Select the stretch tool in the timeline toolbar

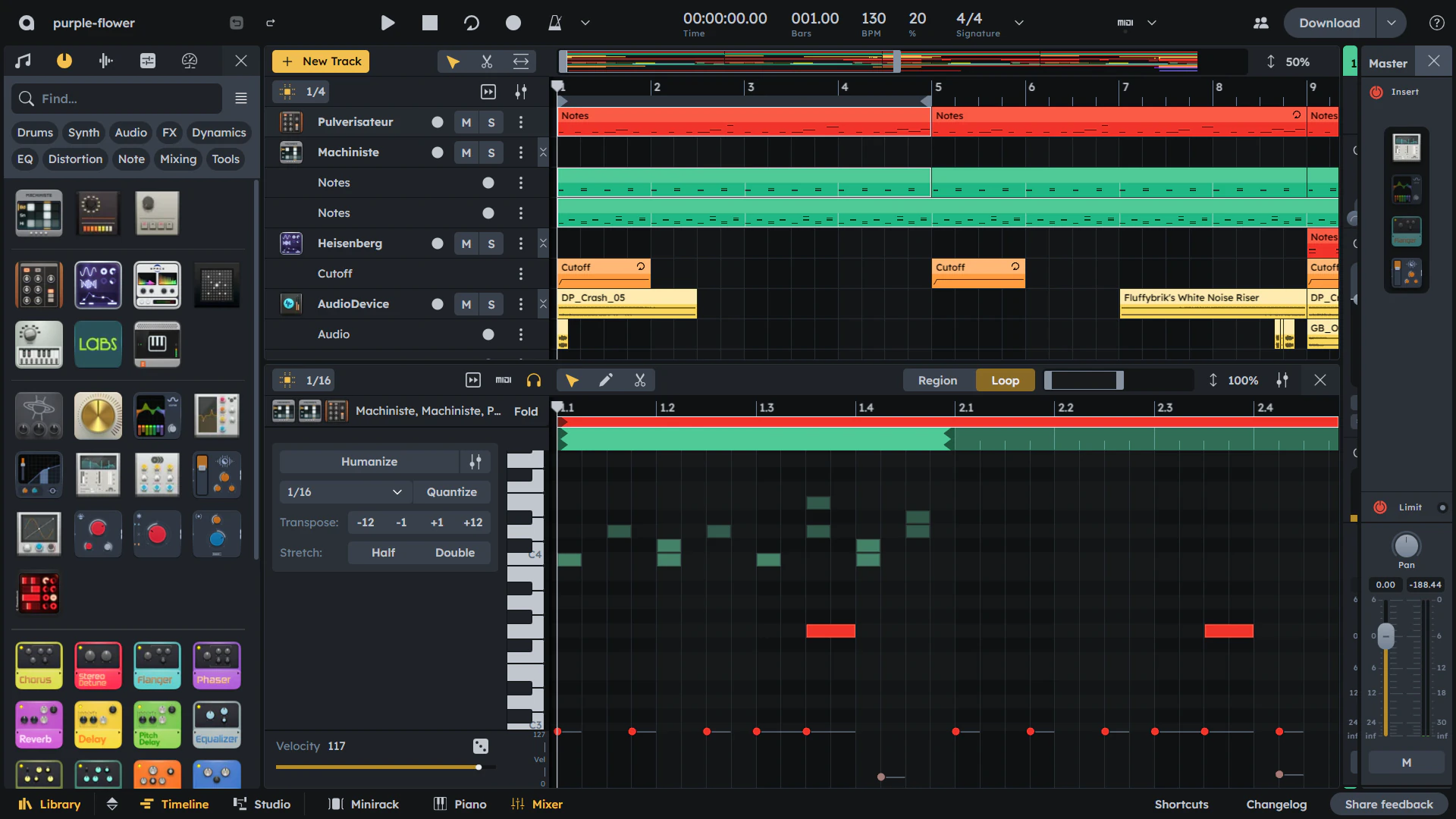[x=521, y=61]
